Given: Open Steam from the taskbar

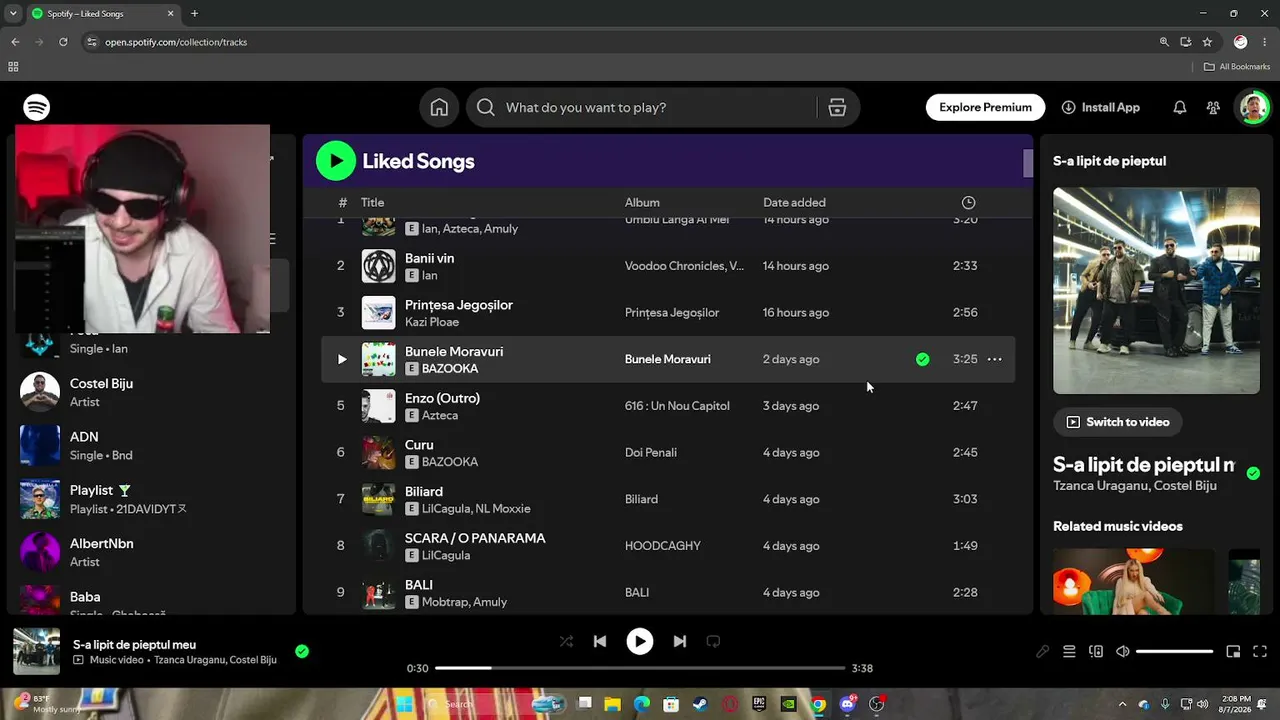Looking at the screenshot, I should [x=700, y=704].
